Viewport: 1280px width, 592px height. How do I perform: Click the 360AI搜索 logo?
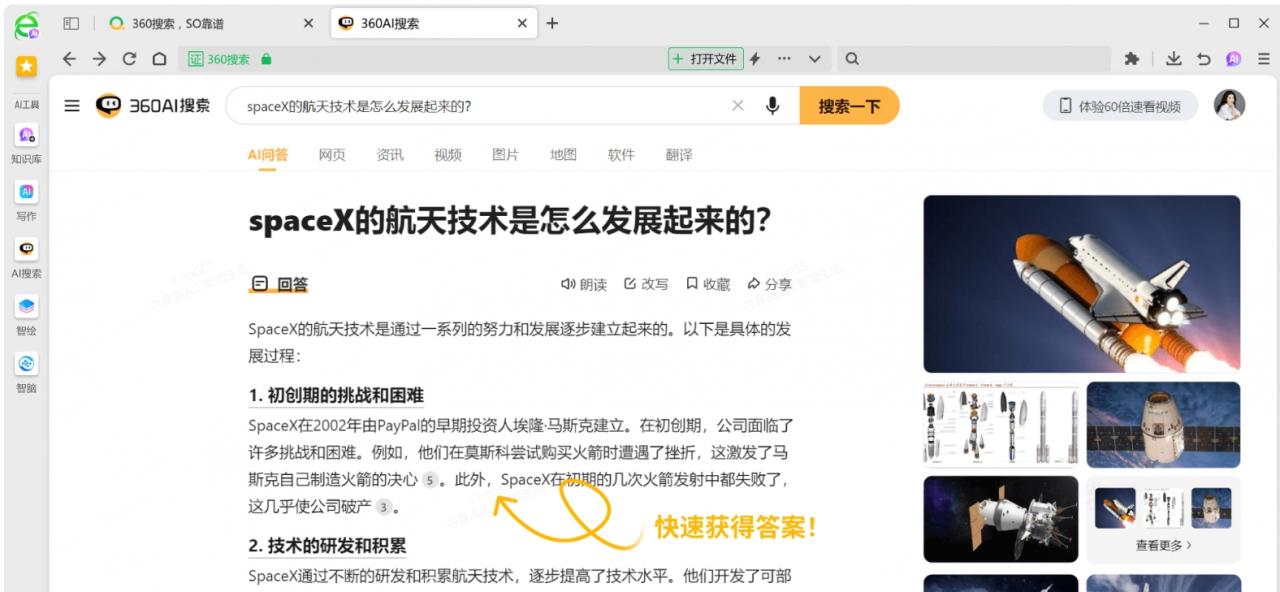pos(153,106)
